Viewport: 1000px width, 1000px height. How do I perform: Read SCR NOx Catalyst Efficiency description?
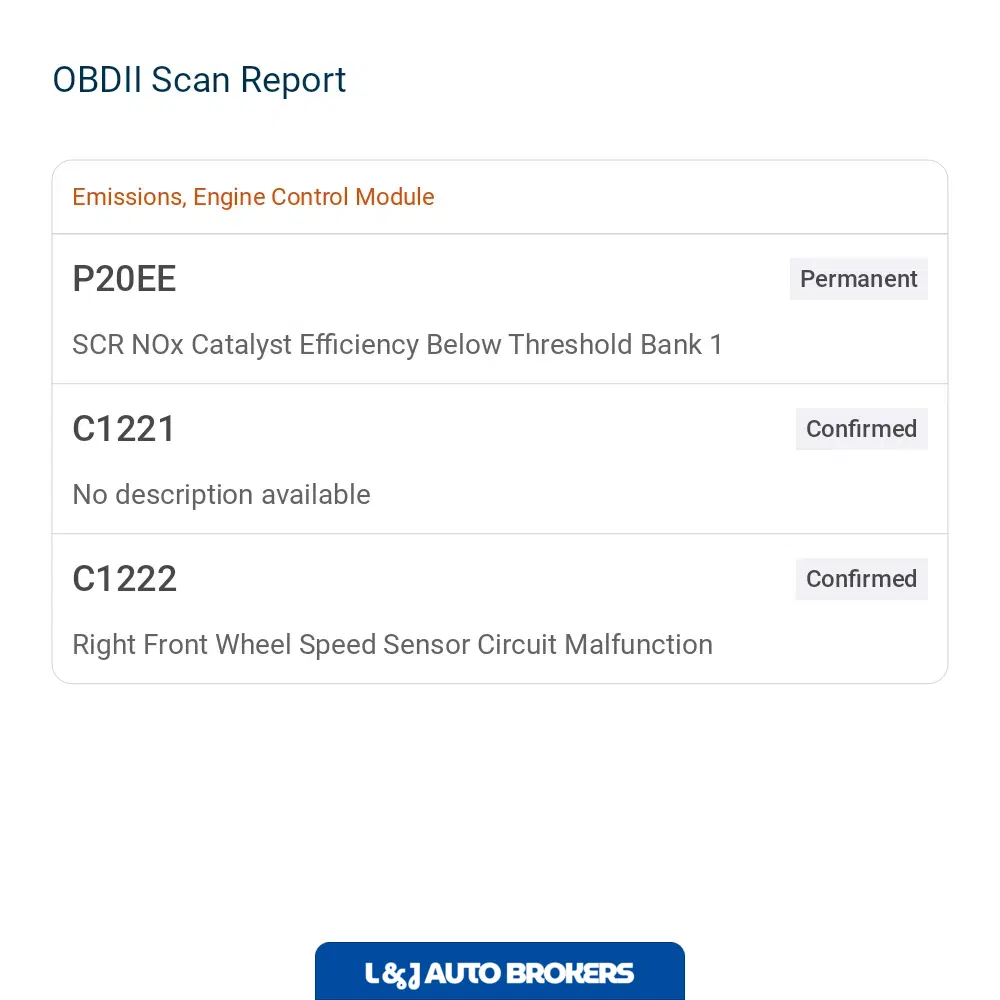[397, 345]
